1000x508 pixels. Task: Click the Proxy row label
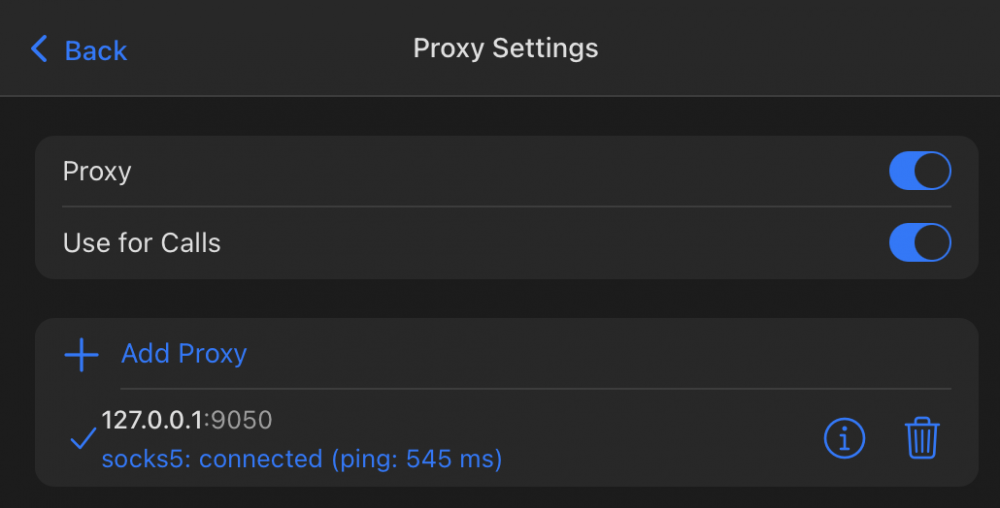[x=97, y=171]
